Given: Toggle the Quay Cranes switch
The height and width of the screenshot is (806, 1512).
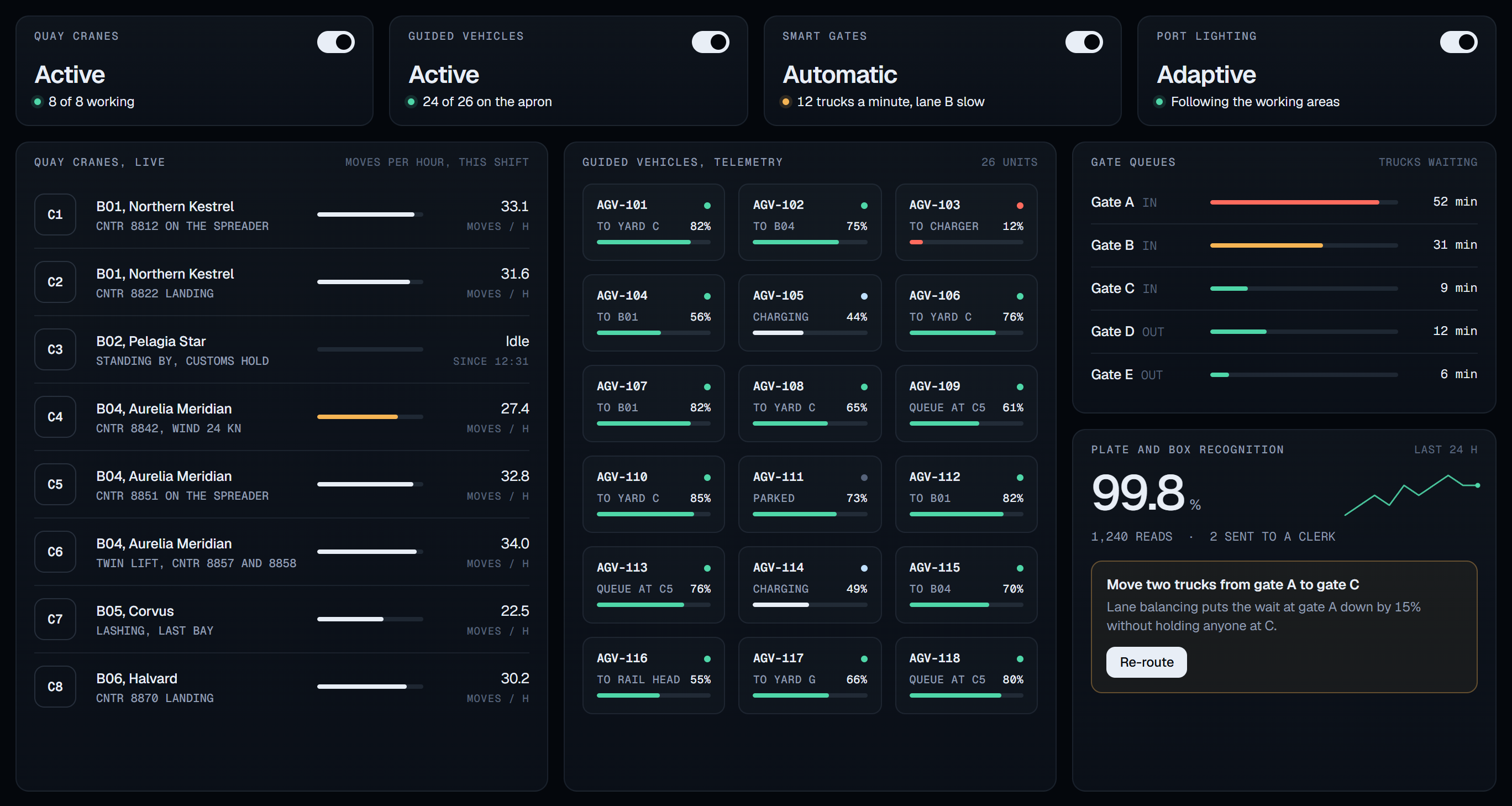Looking at the screenshot, I should click(336, 42).
